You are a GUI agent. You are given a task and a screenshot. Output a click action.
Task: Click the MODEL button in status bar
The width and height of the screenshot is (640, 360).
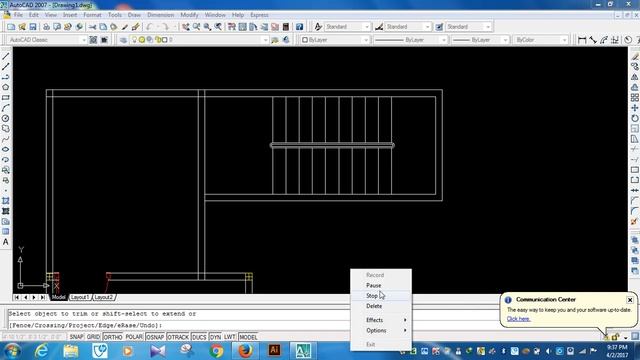248,337
